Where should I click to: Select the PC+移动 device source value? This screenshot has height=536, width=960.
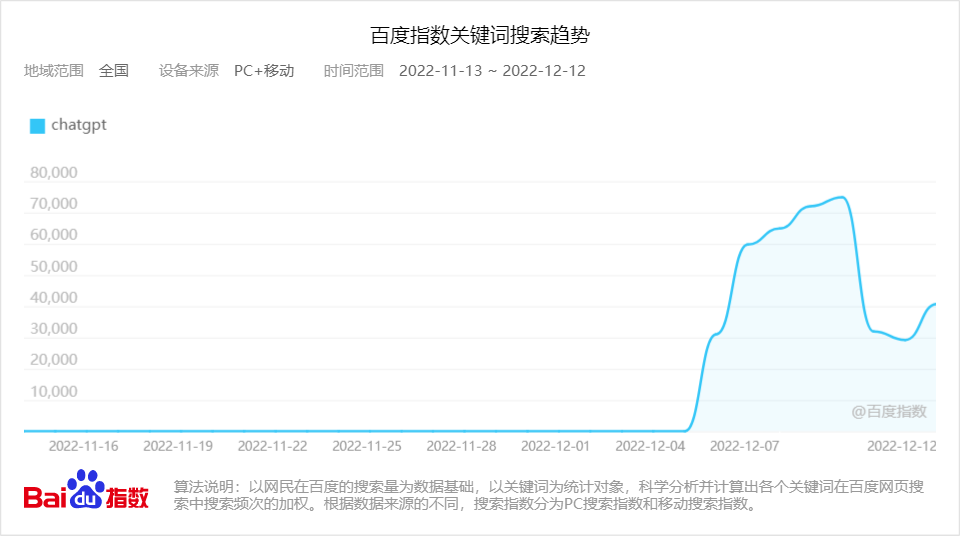pyautogui.click(x=264, y=71)
